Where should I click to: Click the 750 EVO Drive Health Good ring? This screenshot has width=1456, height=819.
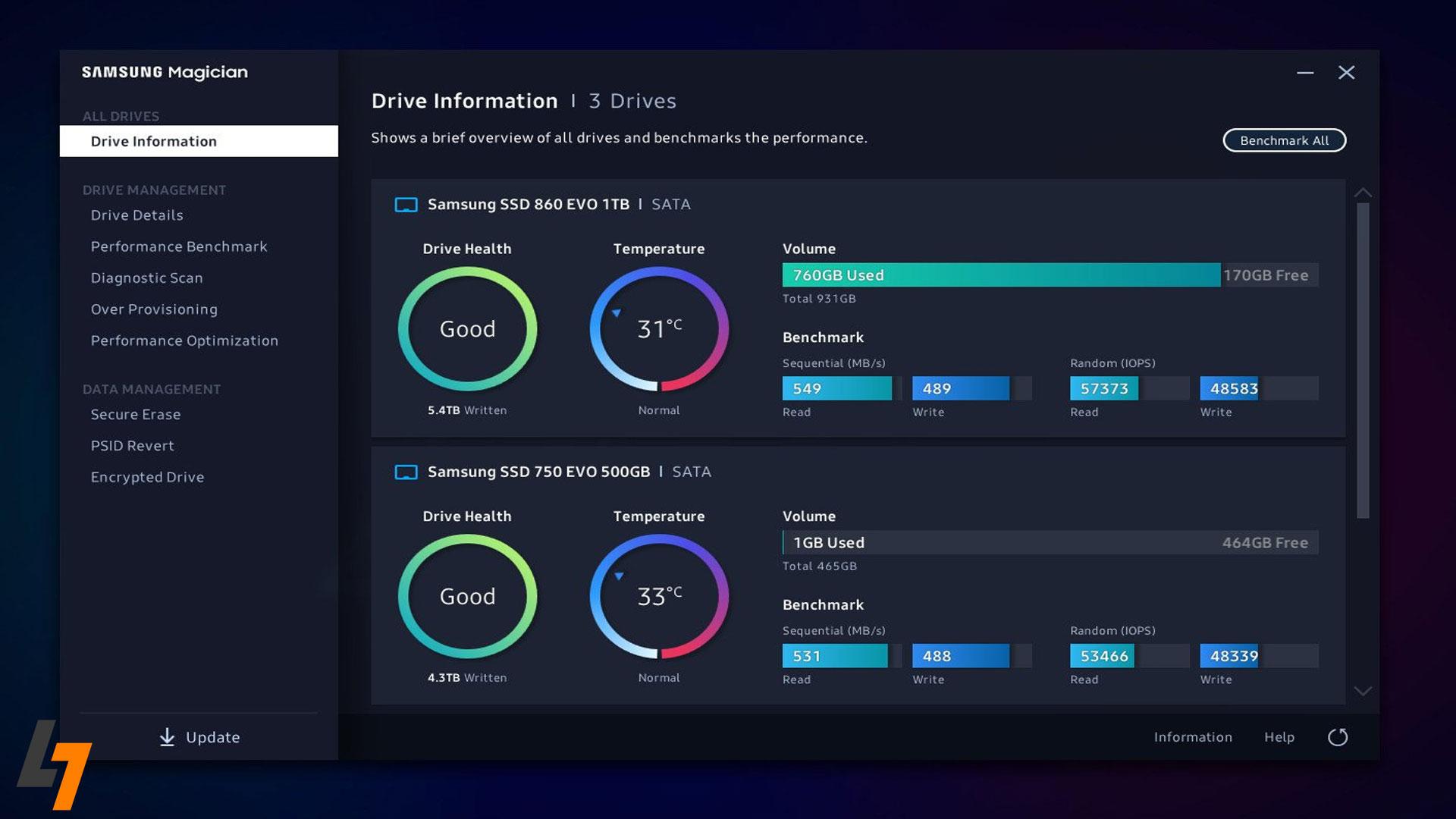tap(467, 597)
